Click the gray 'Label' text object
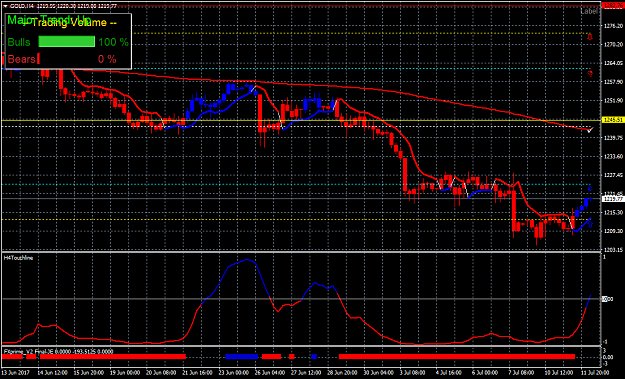 click(589, 12)
